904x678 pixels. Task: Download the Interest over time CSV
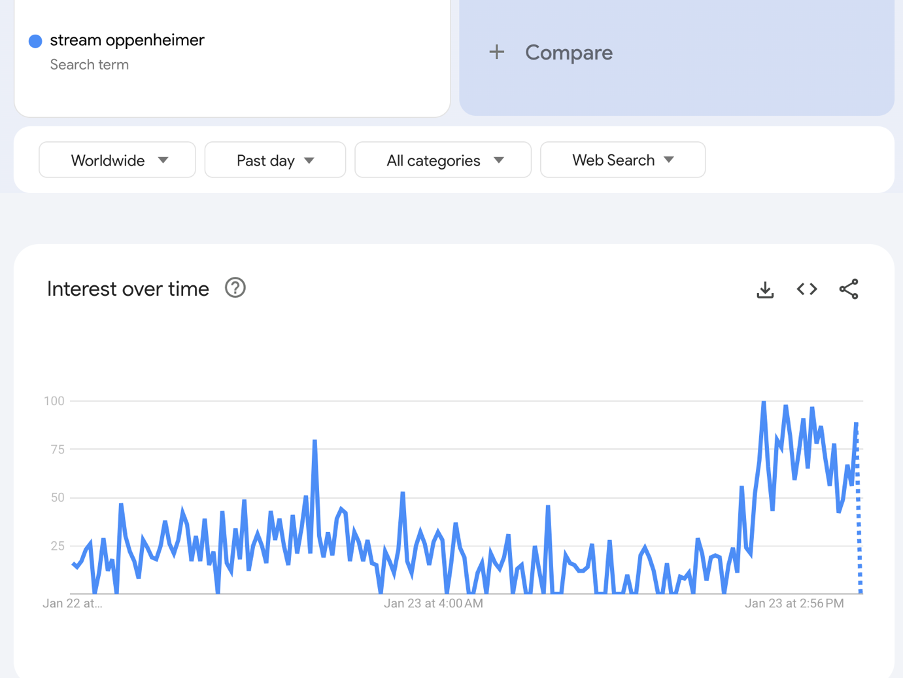[765, 290]
